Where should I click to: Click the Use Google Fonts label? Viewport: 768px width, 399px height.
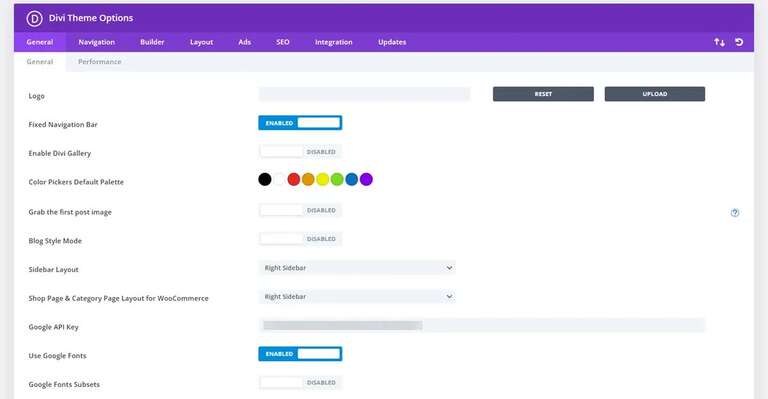[57, 356]
